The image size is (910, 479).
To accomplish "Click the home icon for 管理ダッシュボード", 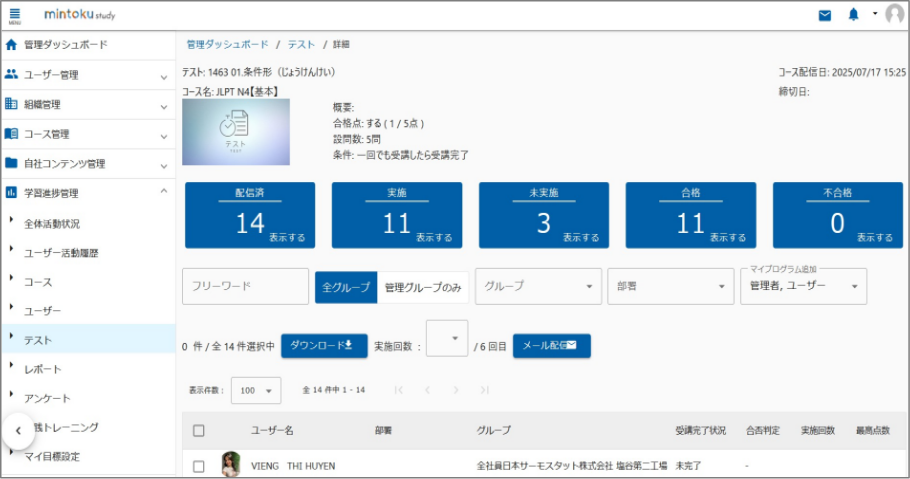I will 12,45.
